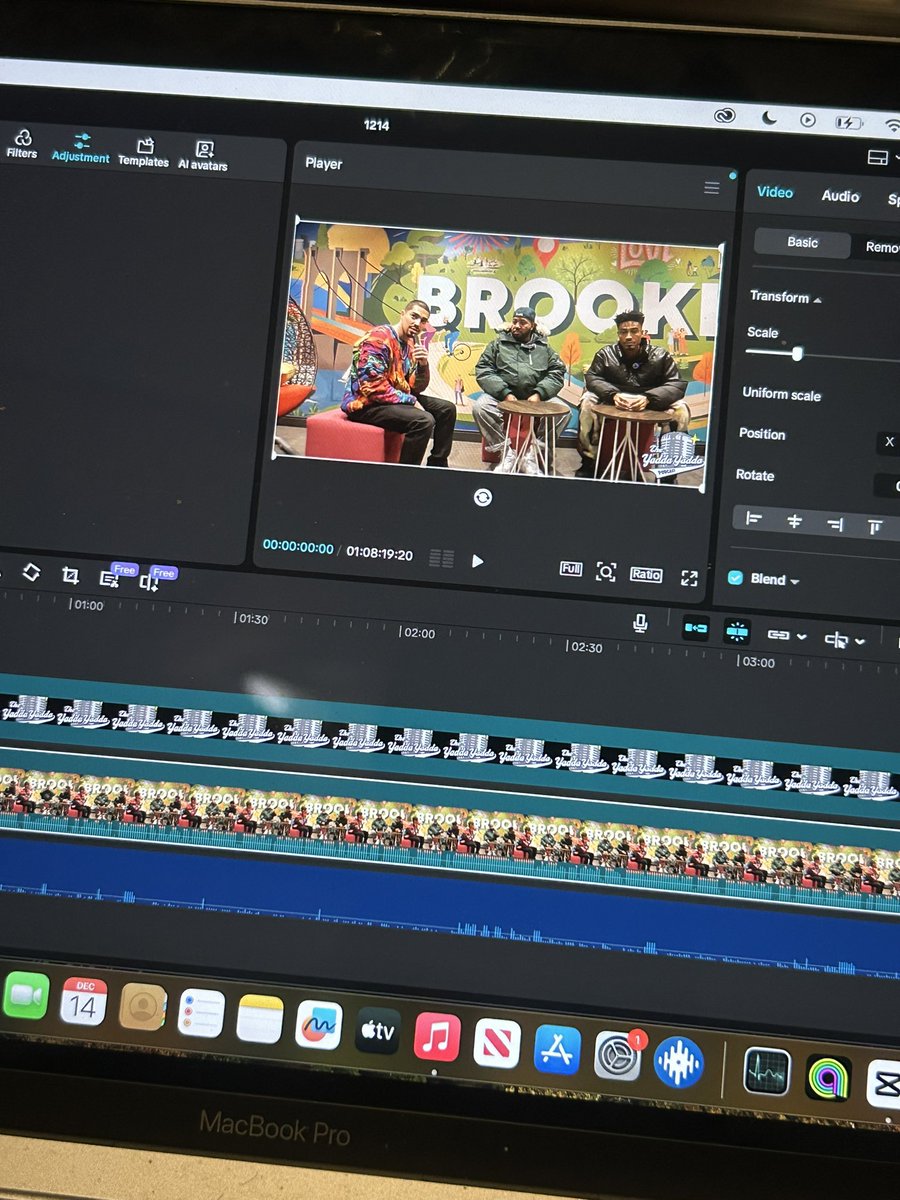Open the Ratio options

(x=646, y=574)
